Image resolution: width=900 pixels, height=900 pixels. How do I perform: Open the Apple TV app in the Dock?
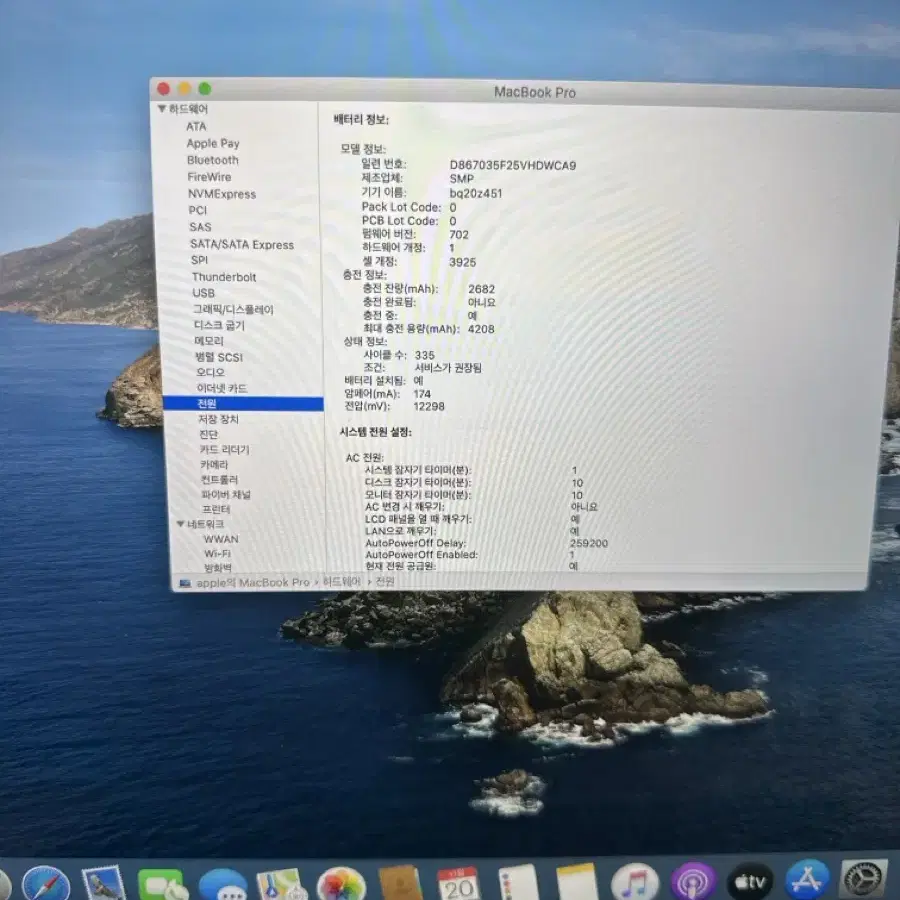click(750, 882)
